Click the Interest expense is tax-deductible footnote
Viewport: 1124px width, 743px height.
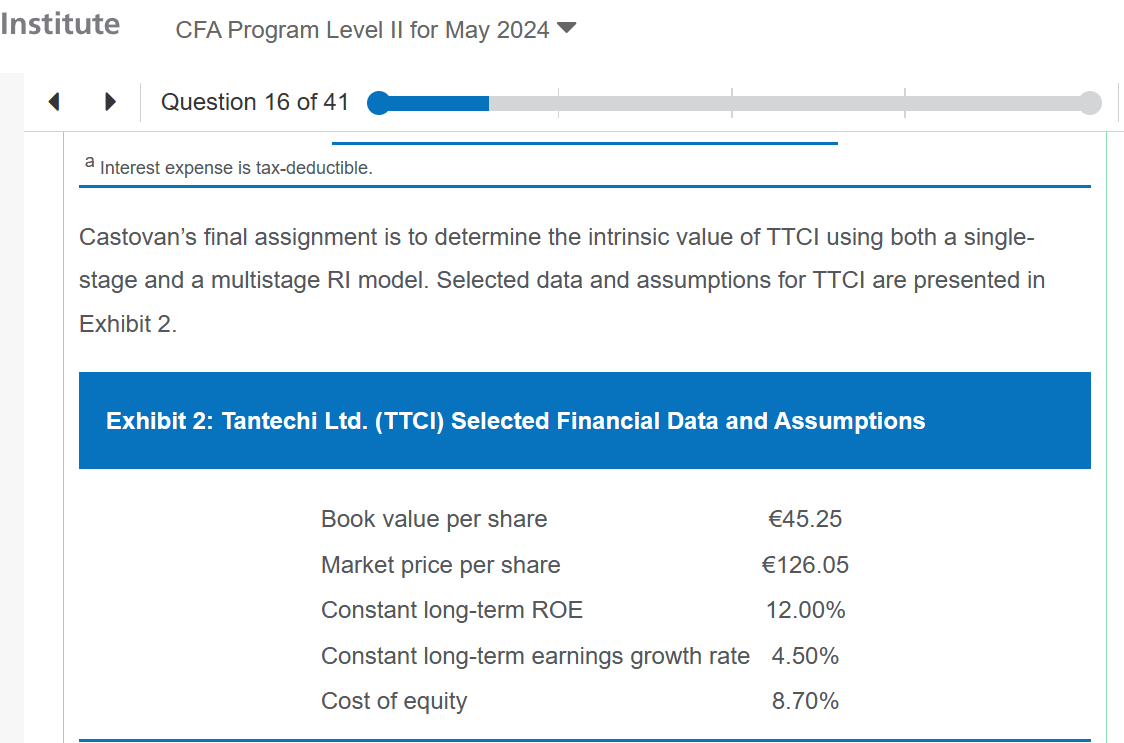236,168
